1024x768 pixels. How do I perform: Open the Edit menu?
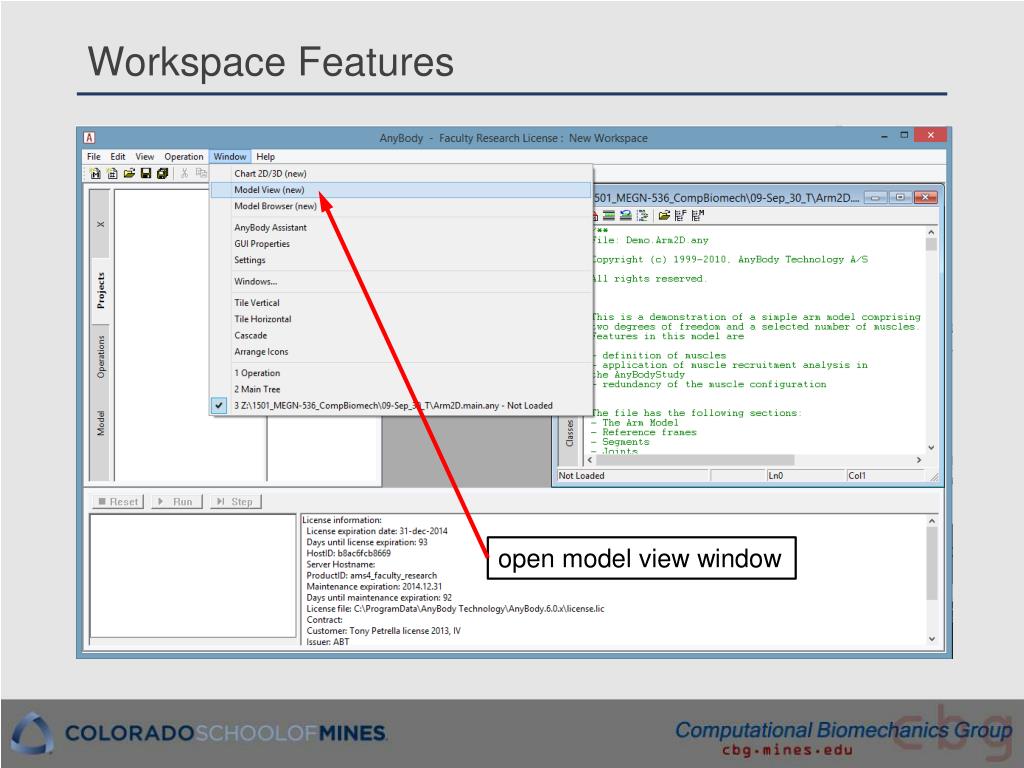(118, 157)
